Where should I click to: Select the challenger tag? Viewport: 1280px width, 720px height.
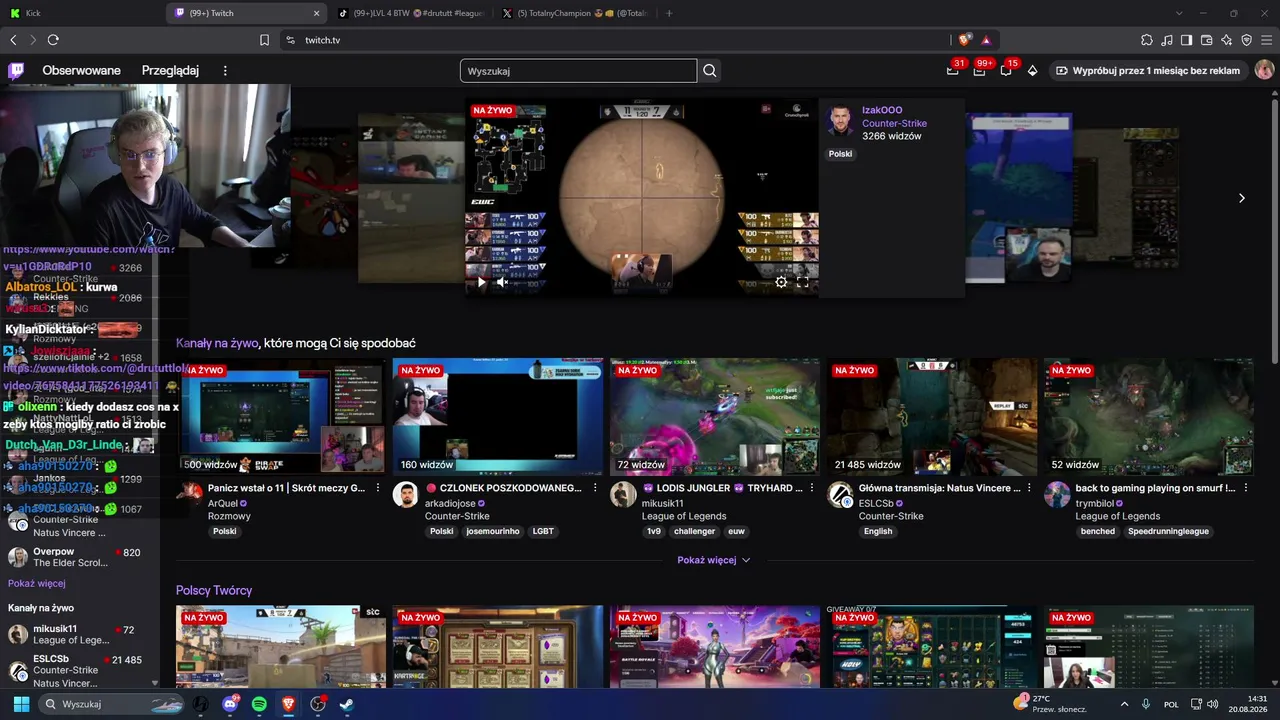(693, 532)
